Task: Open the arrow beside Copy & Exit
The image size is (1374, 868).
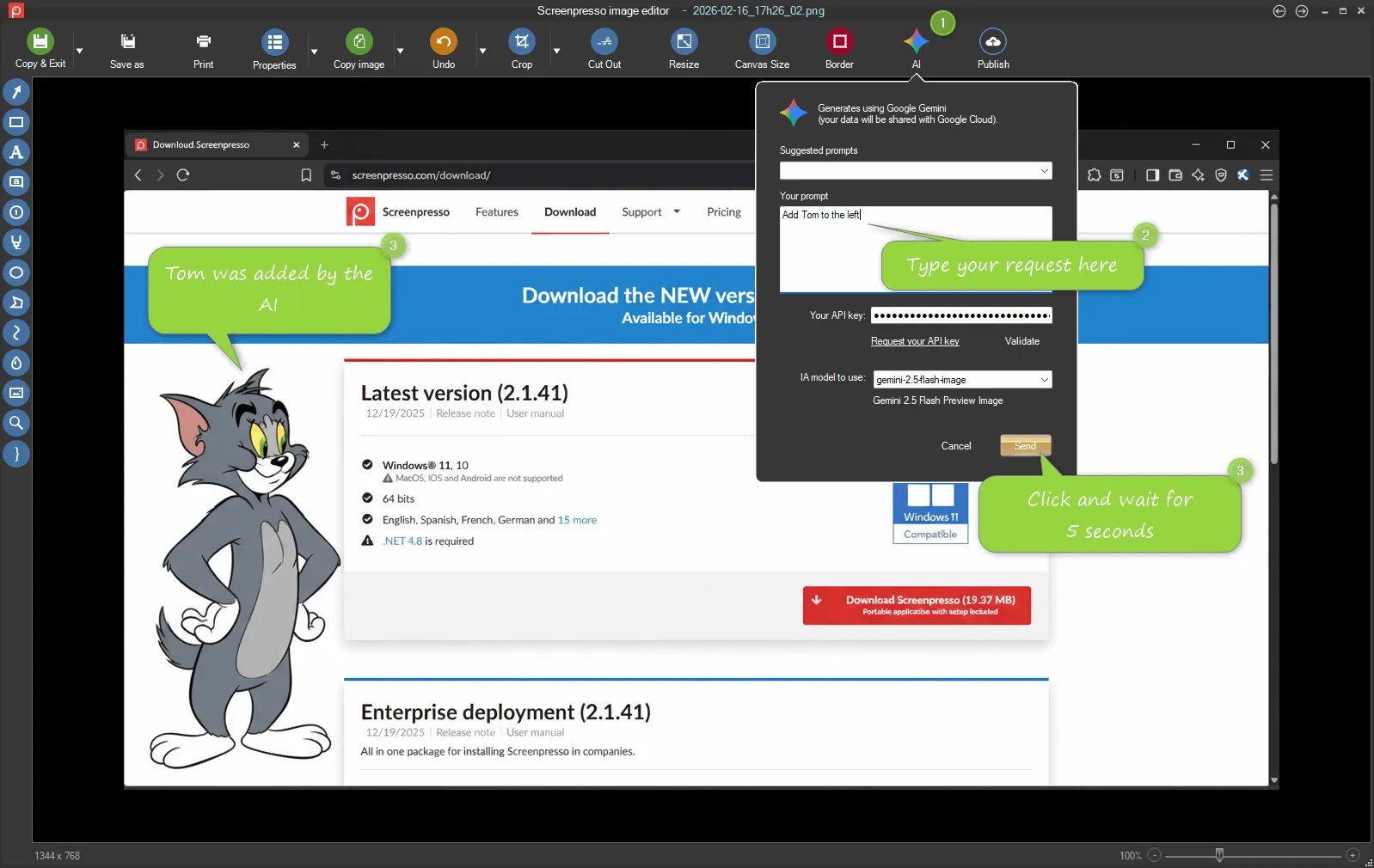Action: click(79, 52)
